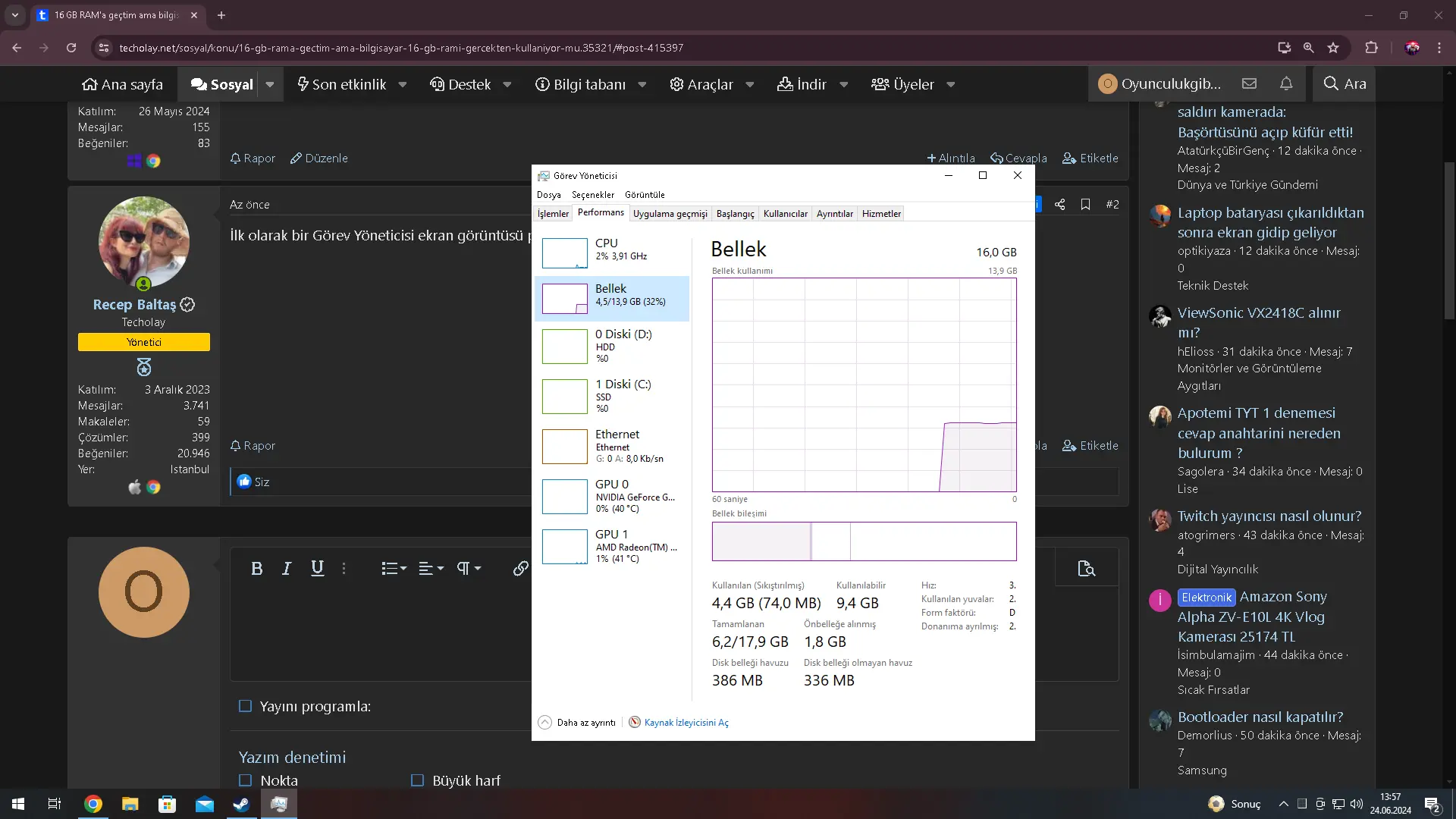Viewport: 1456px width, 819px height.
Task: Open Chrome three-dot menu
Action: [1439, 47]
